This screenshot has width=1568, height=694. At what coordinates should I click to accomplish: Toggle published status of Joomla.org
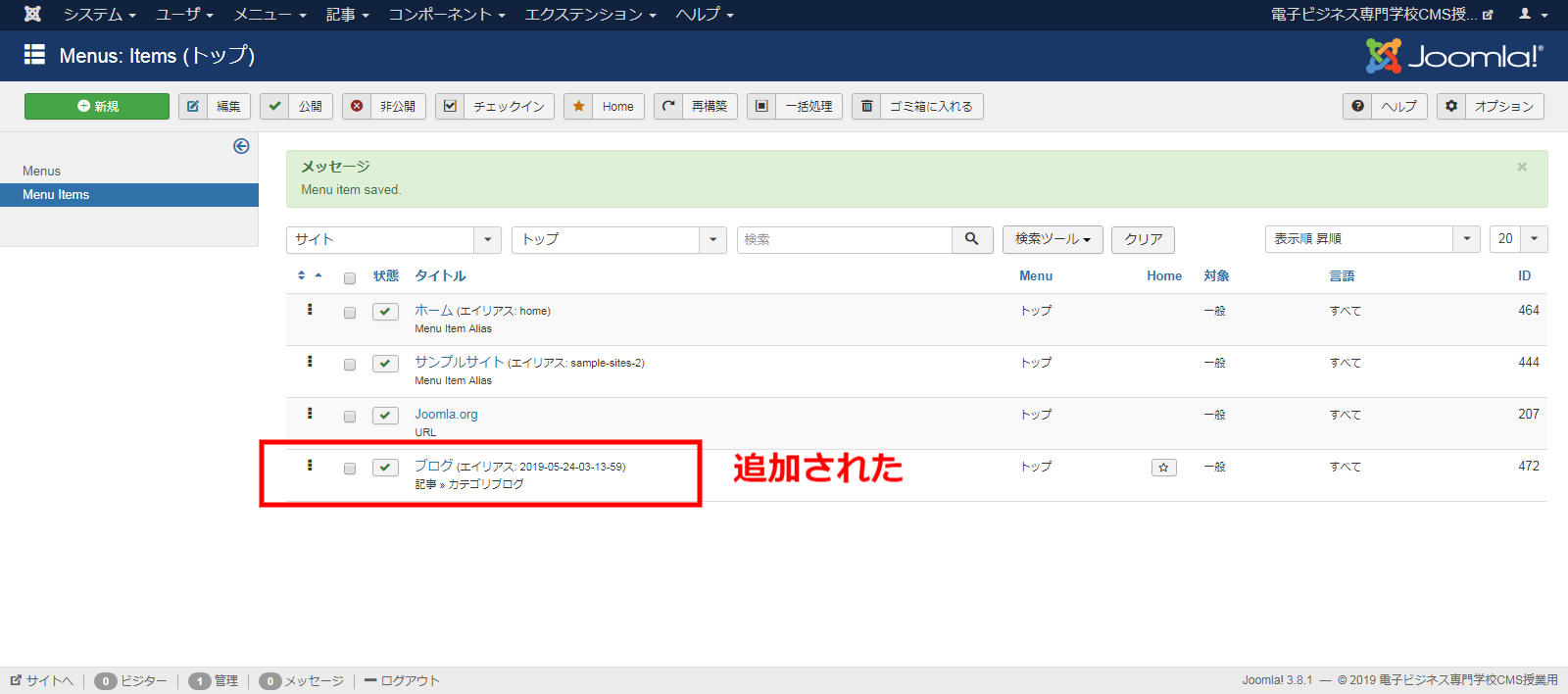385,416
